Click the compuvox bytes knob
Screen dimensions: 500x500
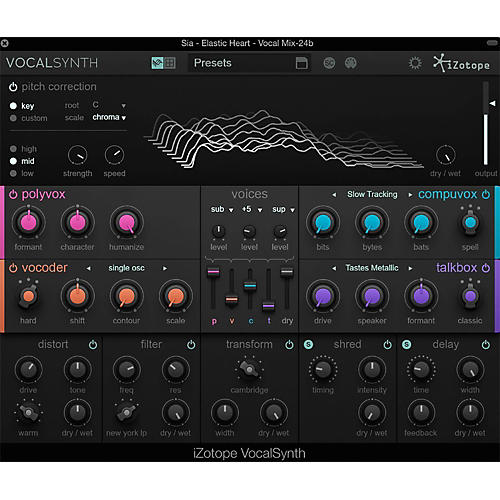(x=372, y=222)
